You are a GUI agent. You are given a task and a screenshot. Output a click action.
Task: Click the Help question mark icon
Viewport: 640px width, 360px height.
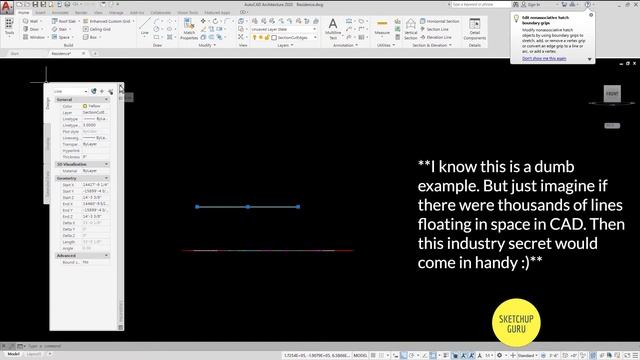[x=587, y=4]
